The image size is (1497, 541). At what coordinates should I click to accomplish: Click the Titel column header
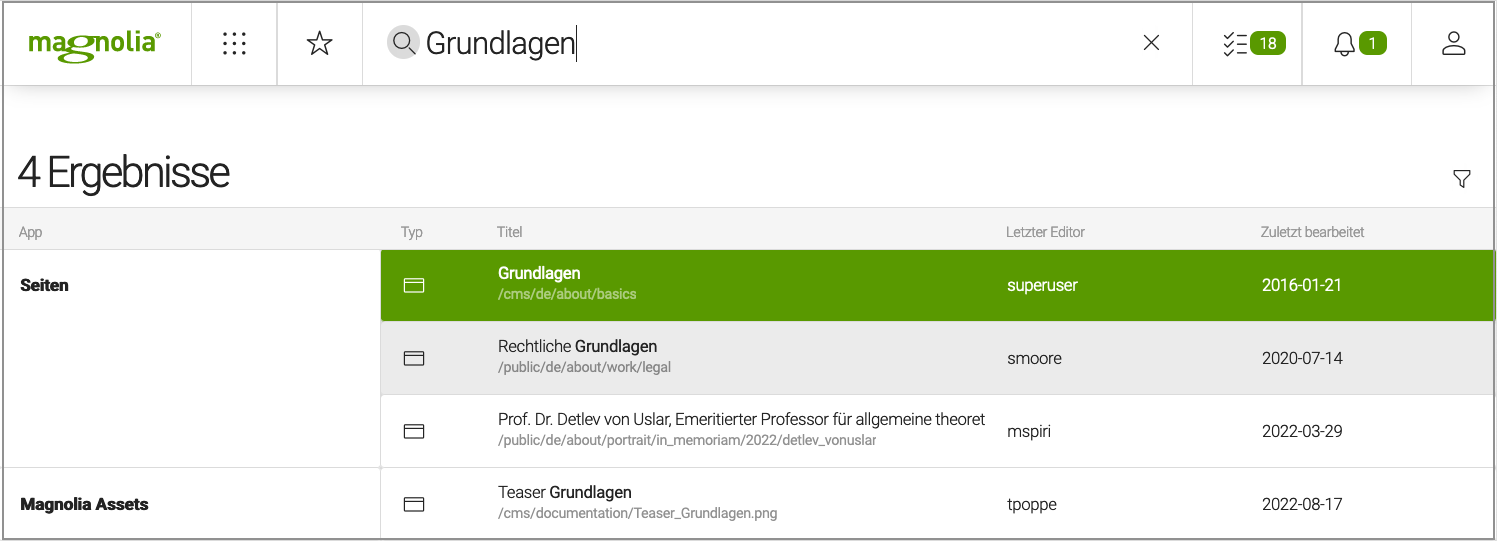[x=510, y=232]
